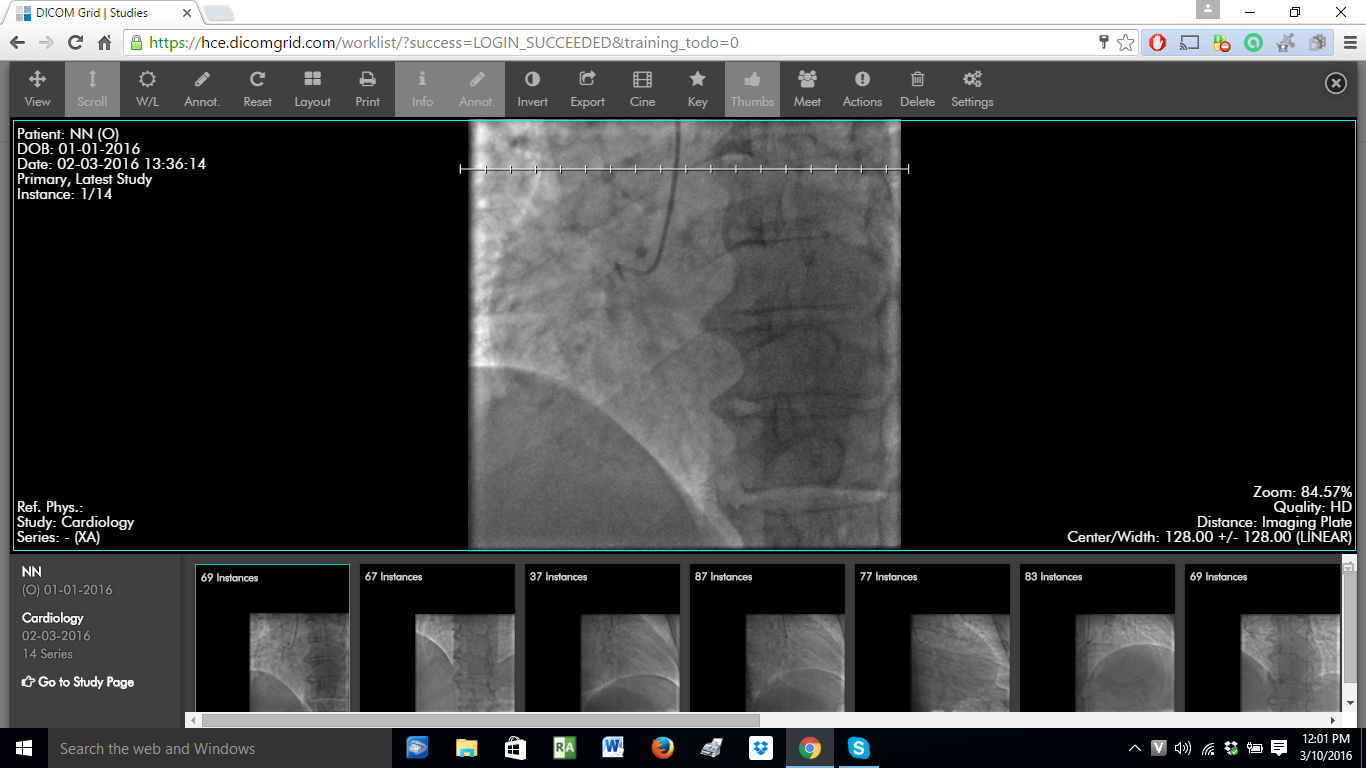Click the Zoom: 84.57% overlay text
Image resolution: width=1366 pixels, height=768 pixels.
coord(1302,492)
